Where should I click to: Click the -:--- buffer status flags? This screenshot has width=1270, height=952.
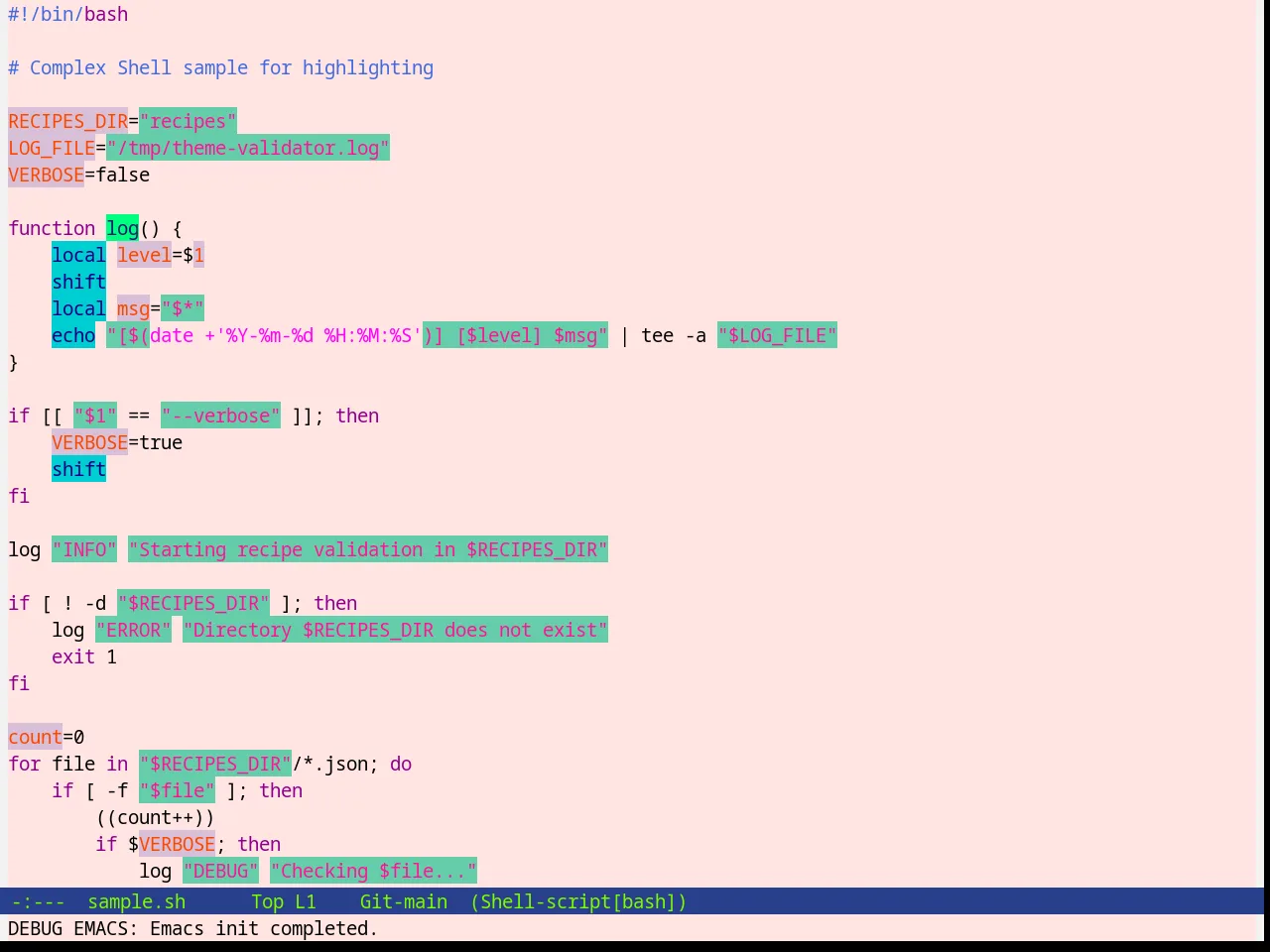[38, 901]
